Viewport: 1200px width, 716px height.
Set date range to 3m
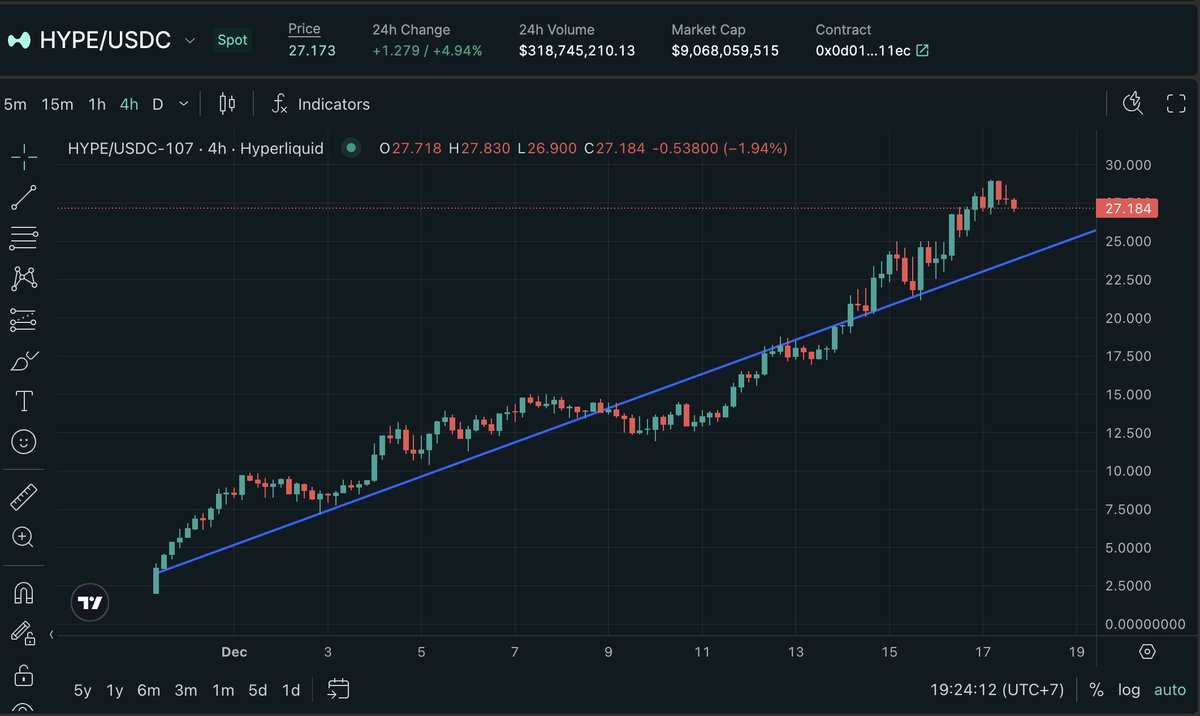tap(186, 690)
